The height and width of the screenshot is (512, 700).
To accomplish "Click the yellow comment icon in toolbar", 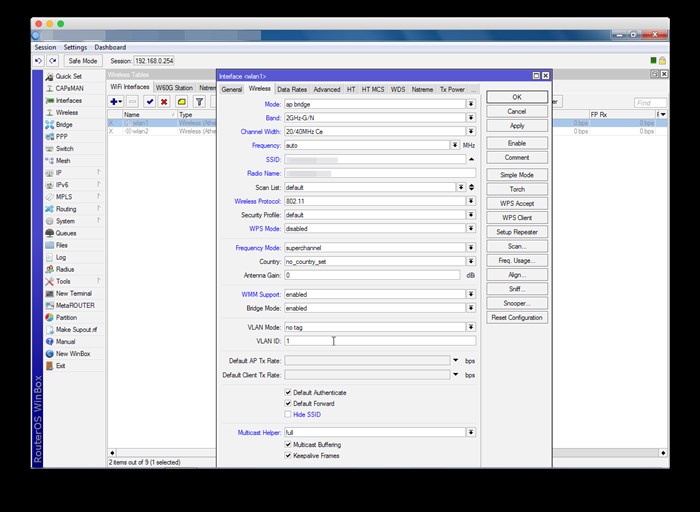I will tap(182, 102).
